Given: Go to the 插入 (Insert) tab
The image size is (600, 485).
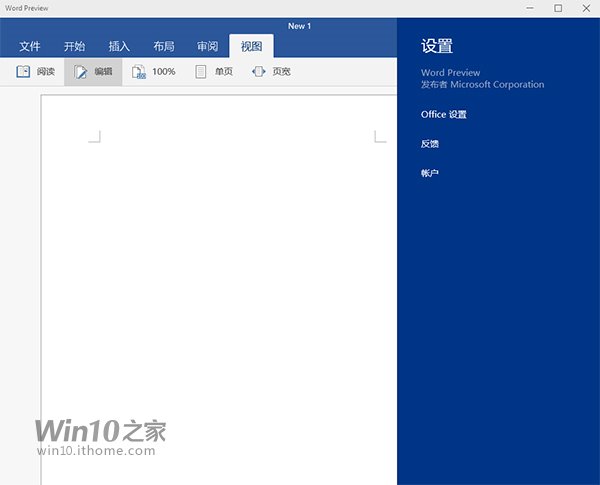Looking at the screenshot, I should [x=119, y=46].
